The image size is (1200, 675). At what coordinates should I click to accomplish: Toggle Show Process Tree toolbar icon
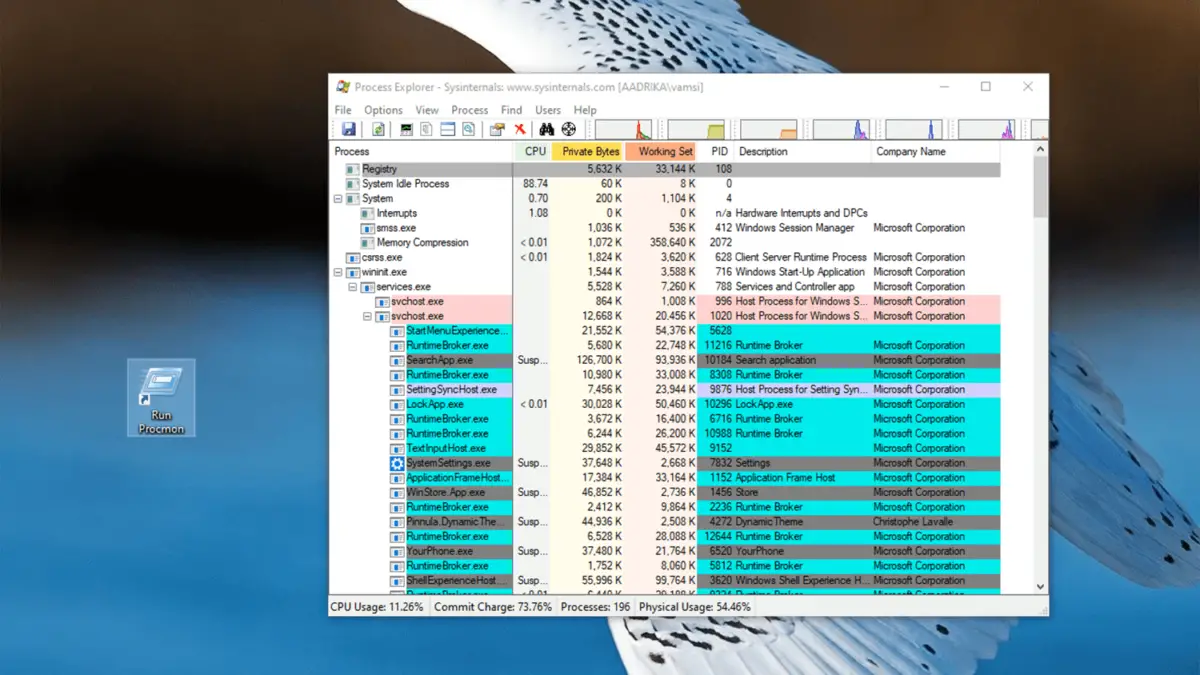click(426, 129)
